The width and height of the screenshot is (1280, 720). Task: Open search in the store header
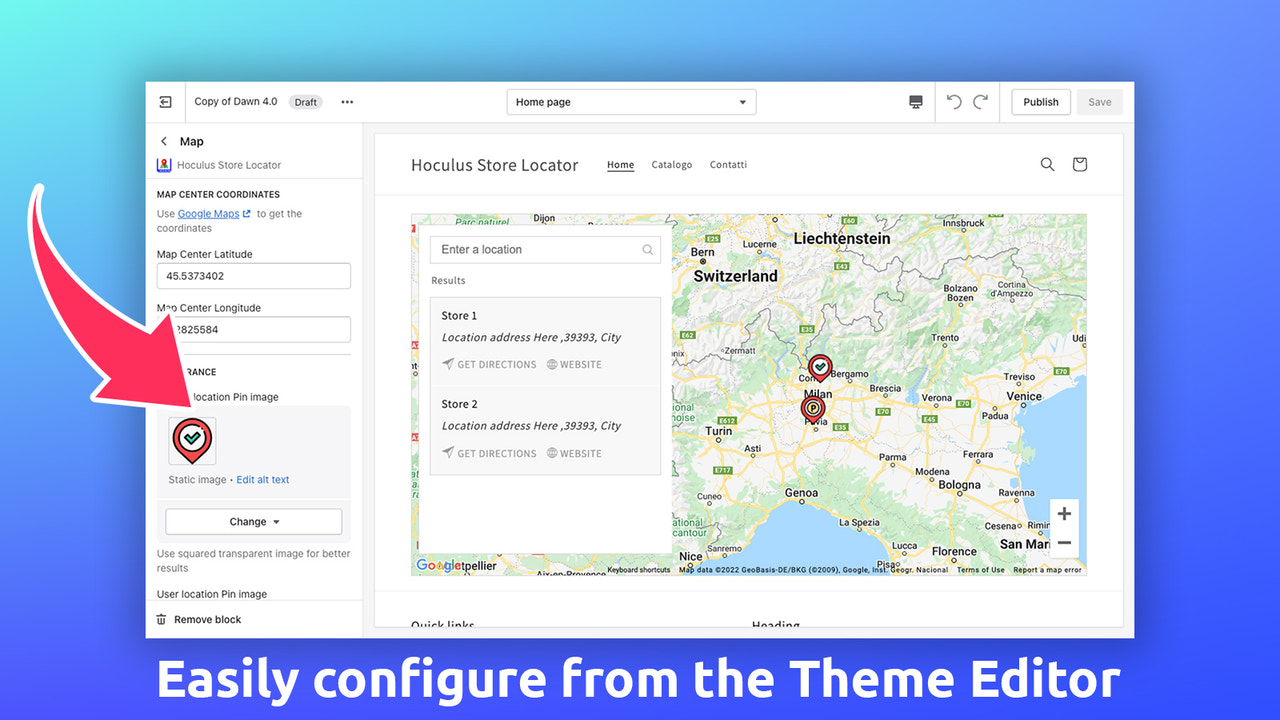(1047, 164)
